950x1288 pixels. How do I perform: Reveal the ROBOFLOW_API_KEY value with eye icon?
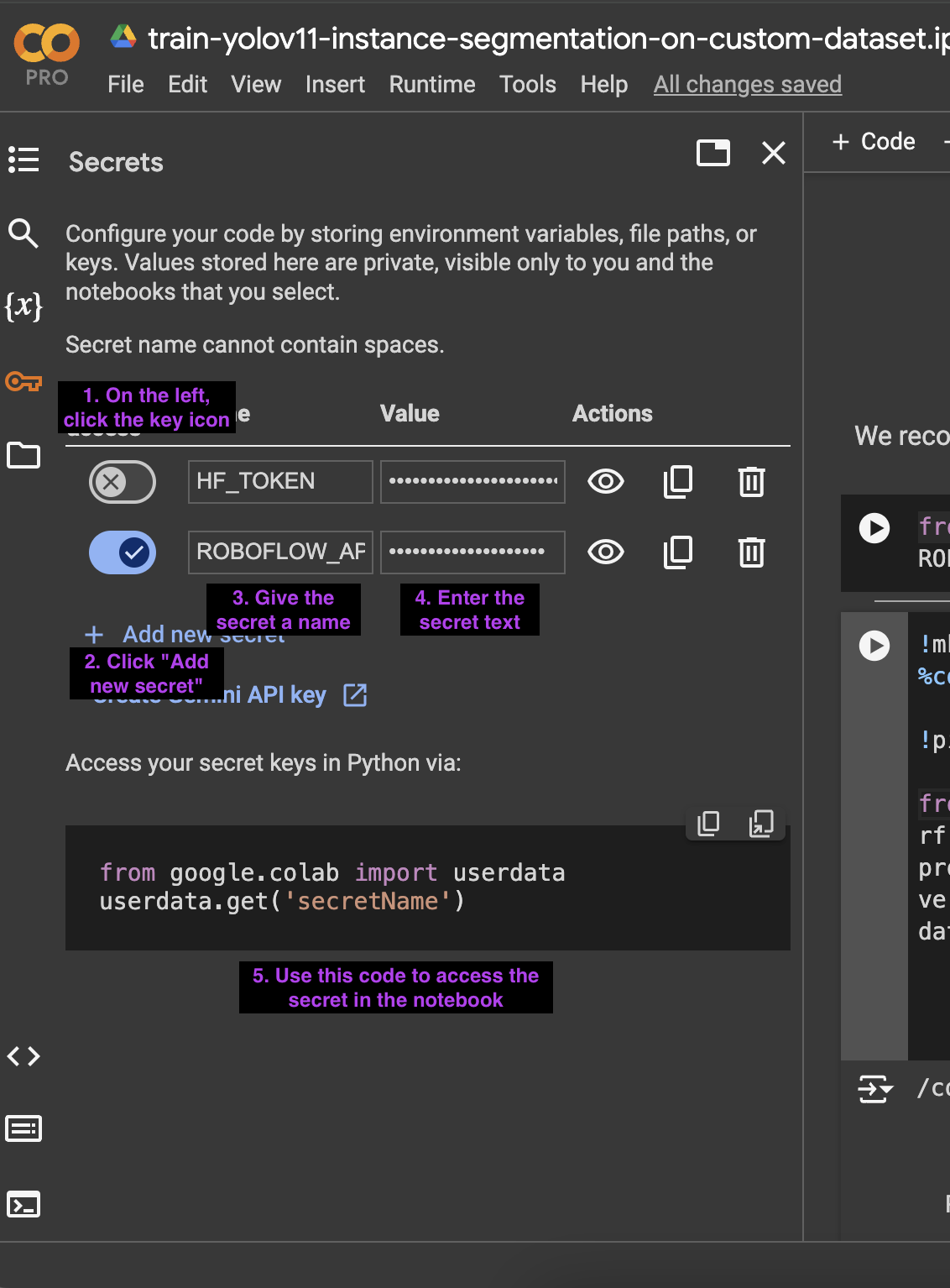[606, 552]
